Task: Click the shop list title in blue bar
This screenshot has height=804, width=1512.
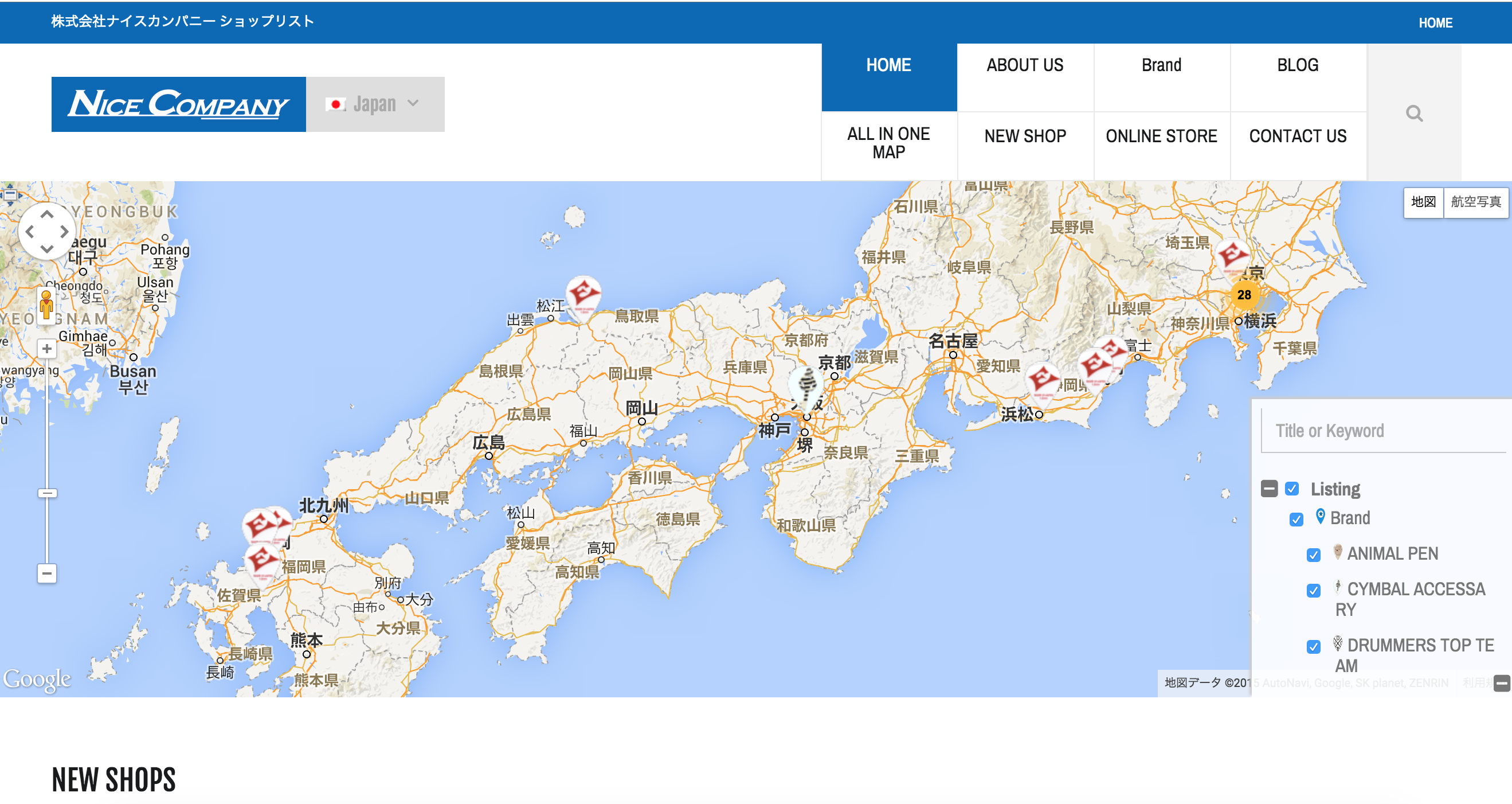Action: [182, 21]
